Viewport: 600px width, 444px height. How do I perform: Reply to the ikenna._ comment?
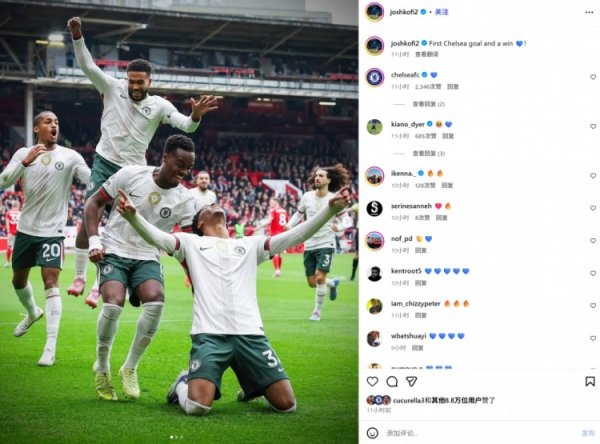coord(447,185)
